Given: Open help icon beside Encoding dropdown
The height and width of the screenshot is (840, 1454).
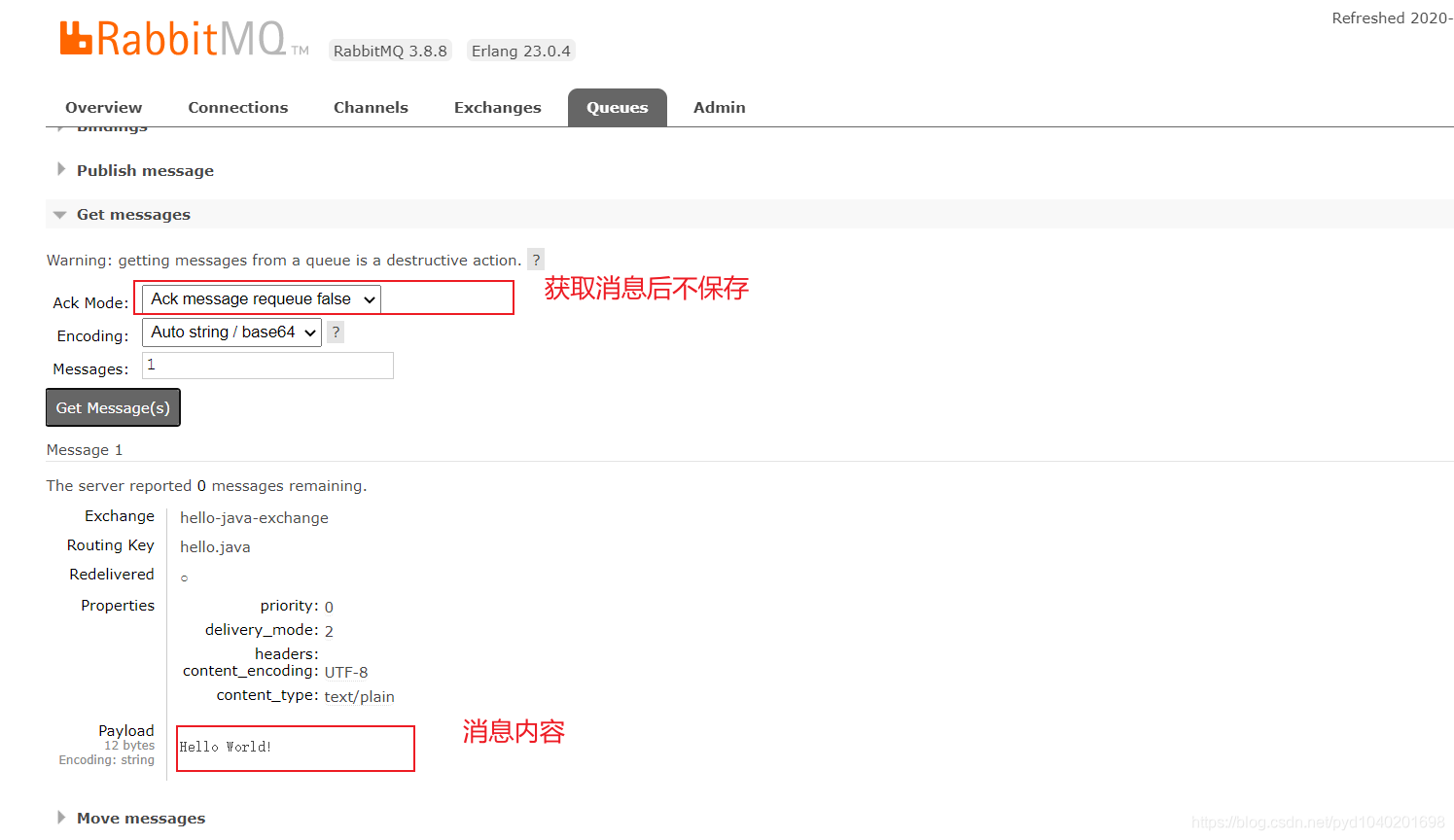Looking at the screenshot, I should 336,332.
